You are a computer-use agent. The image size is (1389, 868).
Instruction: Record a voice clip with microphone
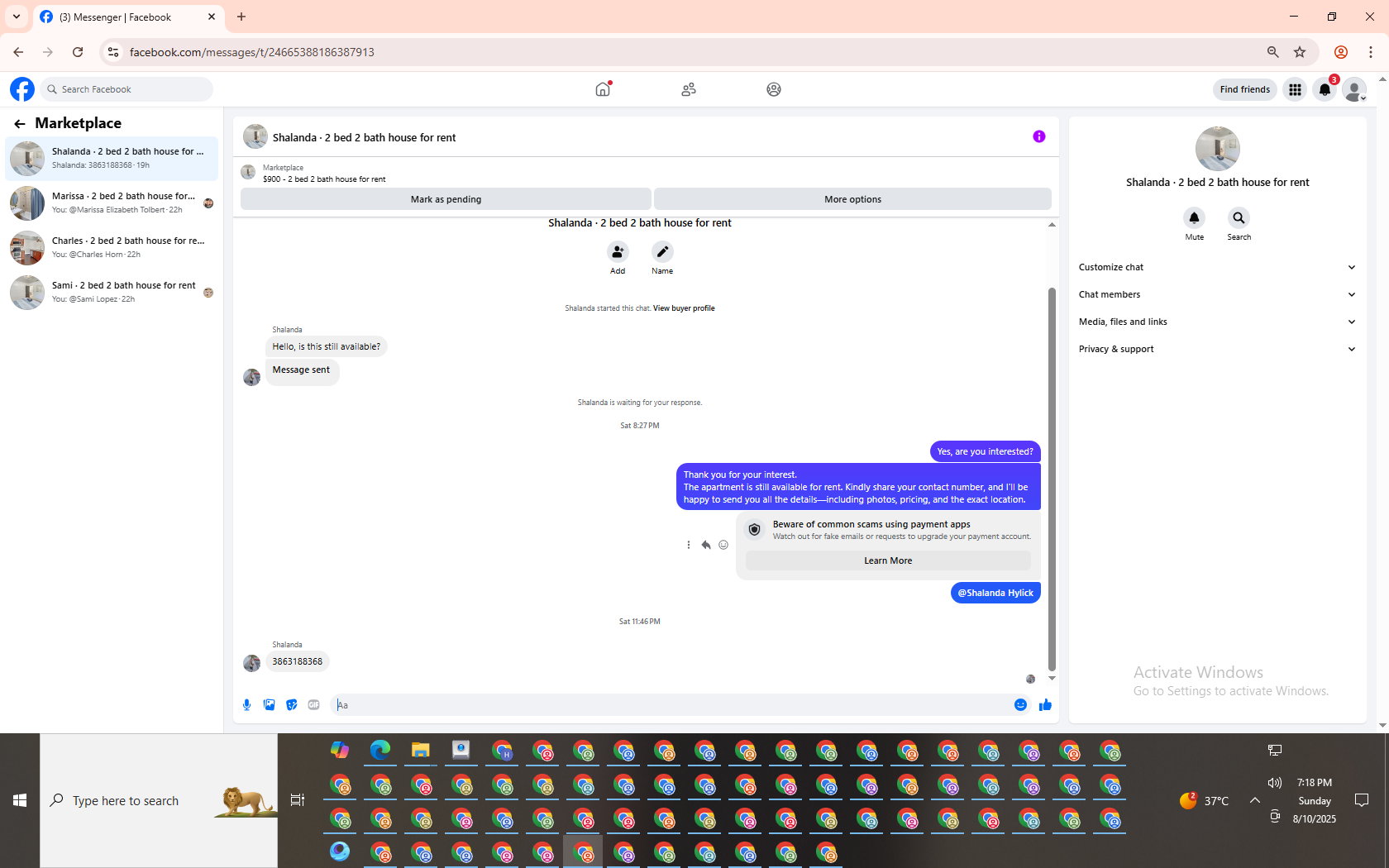point(246,704)
